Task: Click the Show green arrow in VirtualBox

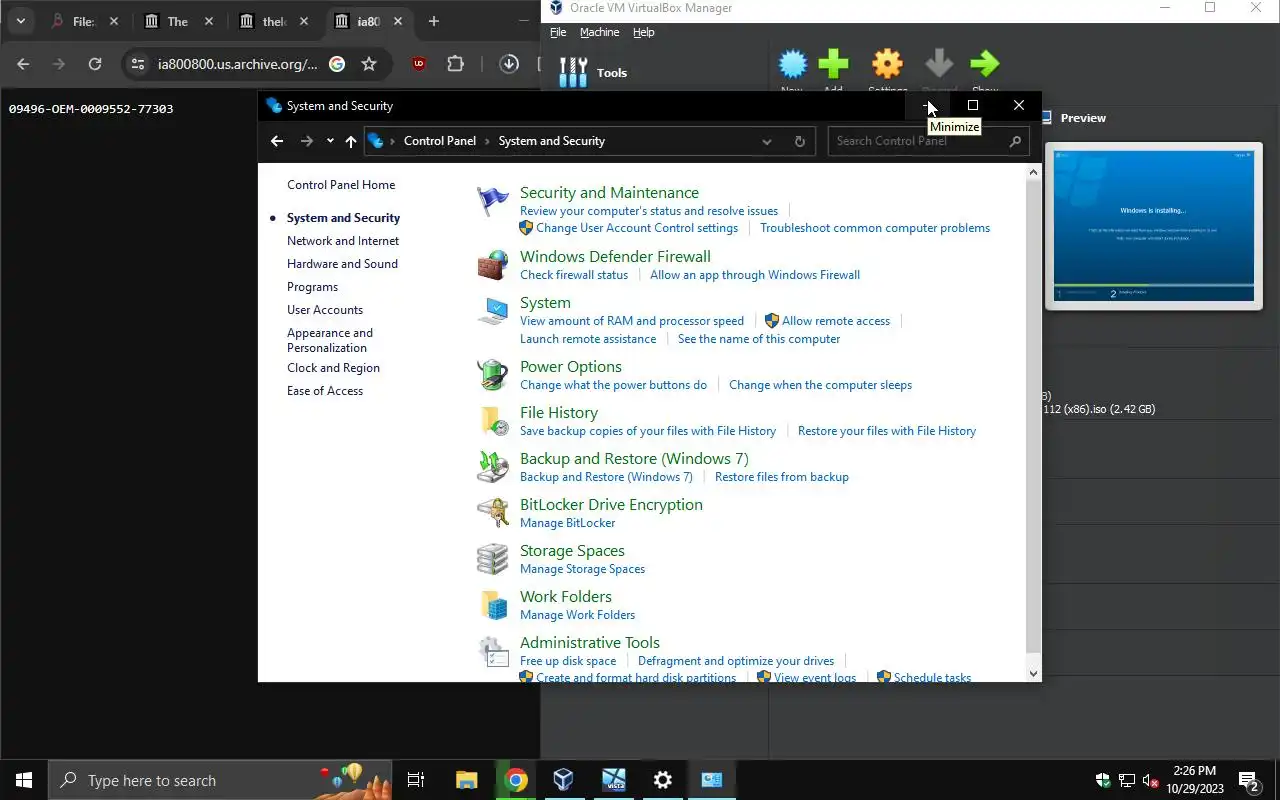Action: pyautogui.click(x=985, y=65)
